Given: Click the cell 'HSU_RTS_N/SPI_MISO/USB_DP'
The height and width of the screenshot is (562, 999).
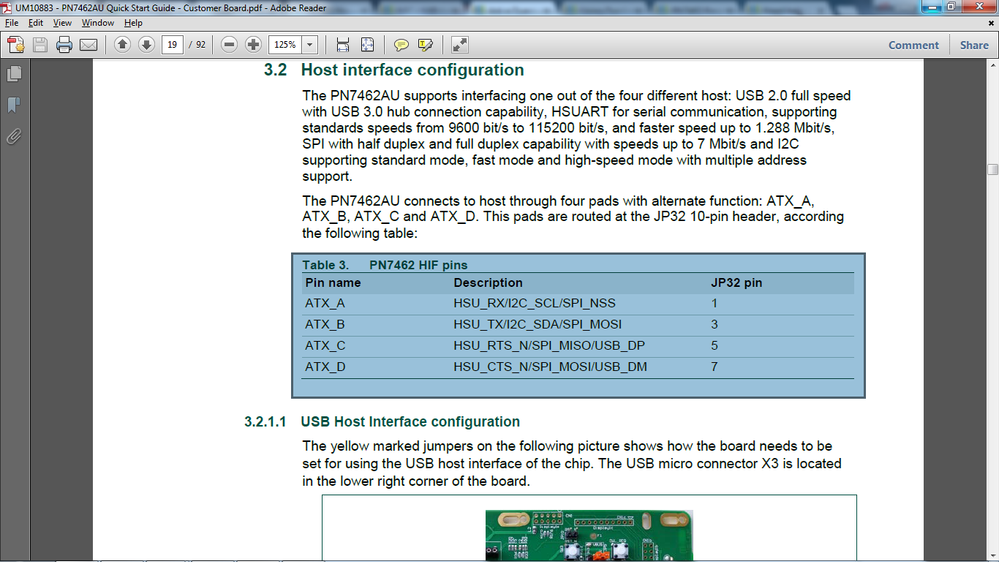Looking at the screenshot, I should click(x=549, y=345).
